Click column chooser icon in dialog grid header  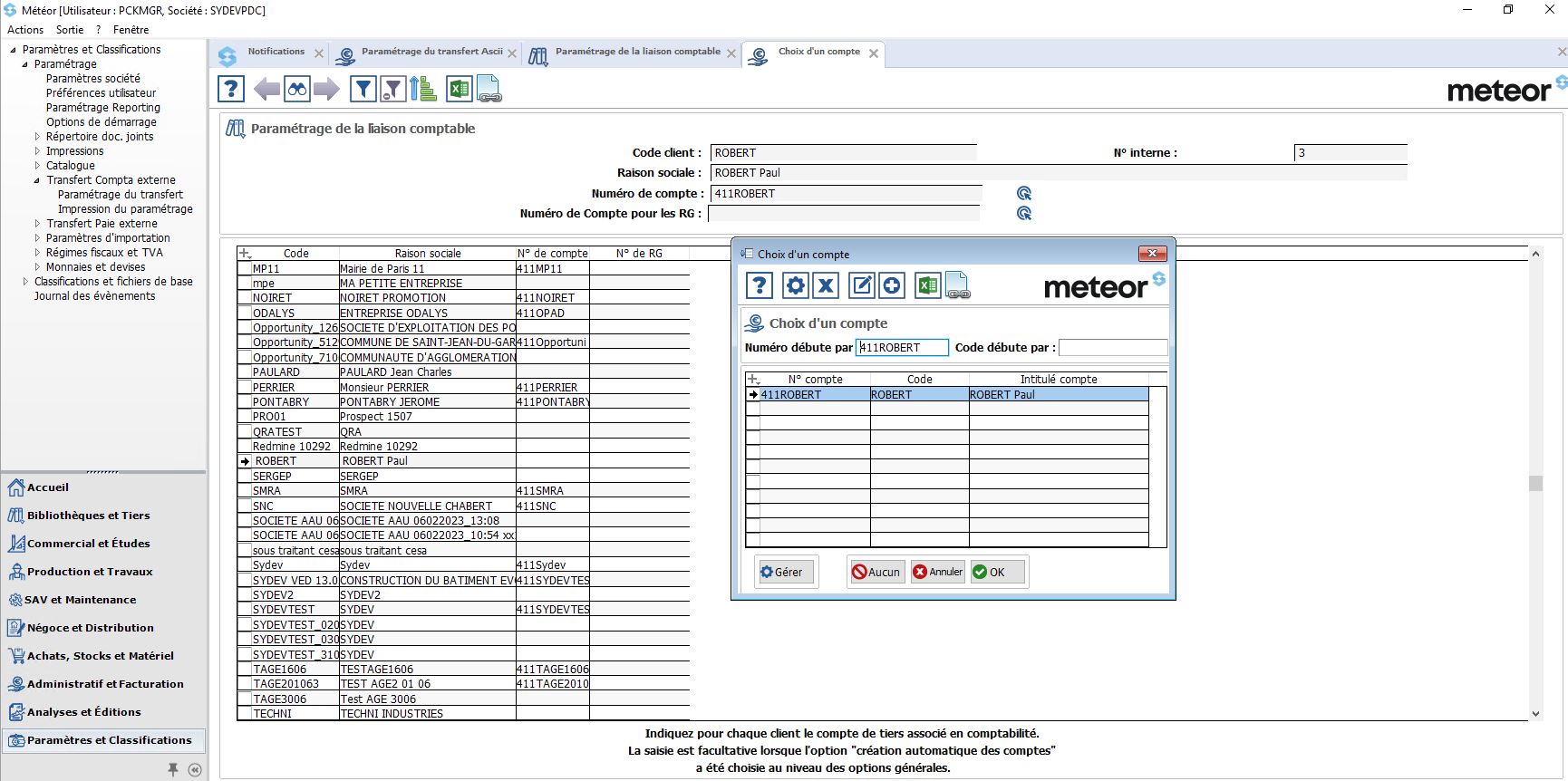pyautogui.click(x=753, y=380)
